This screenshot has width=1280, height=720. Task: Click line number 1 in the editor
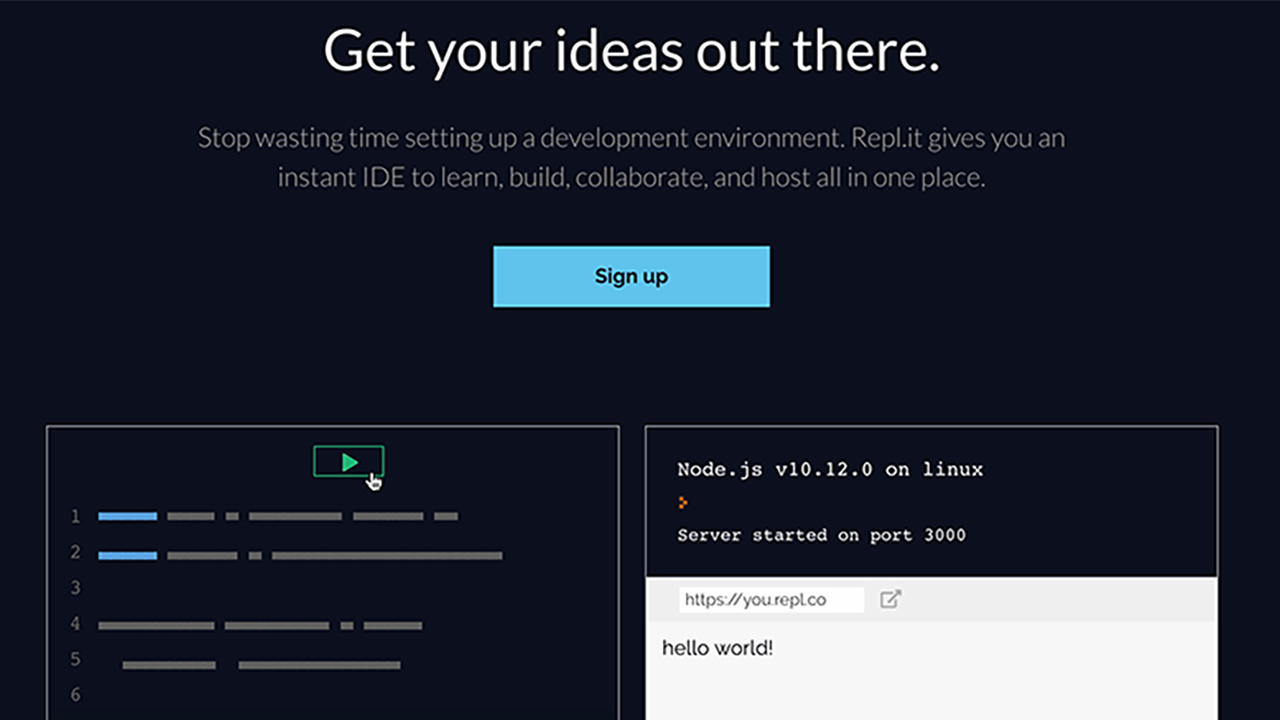[x=75, y=517]
